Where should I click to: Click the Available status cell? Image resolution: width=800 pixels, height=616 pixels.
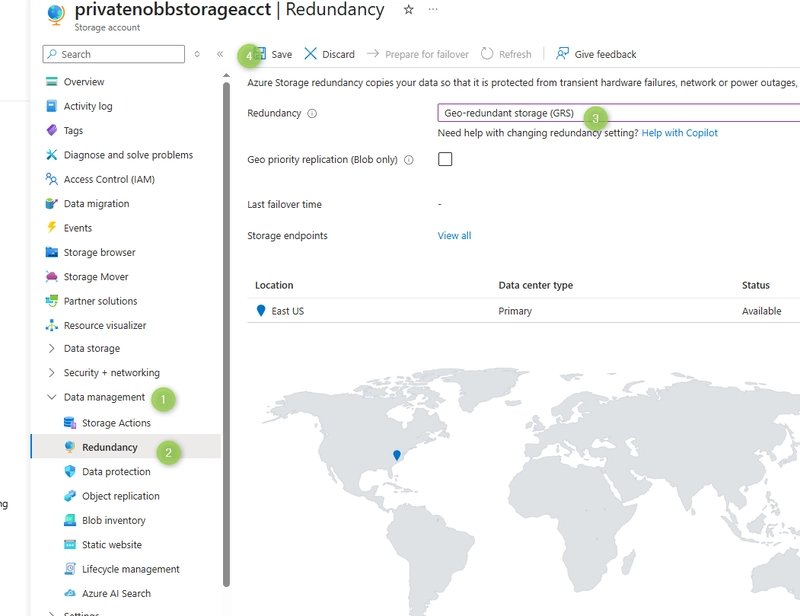pyautogui.click(x=761, y=311)
